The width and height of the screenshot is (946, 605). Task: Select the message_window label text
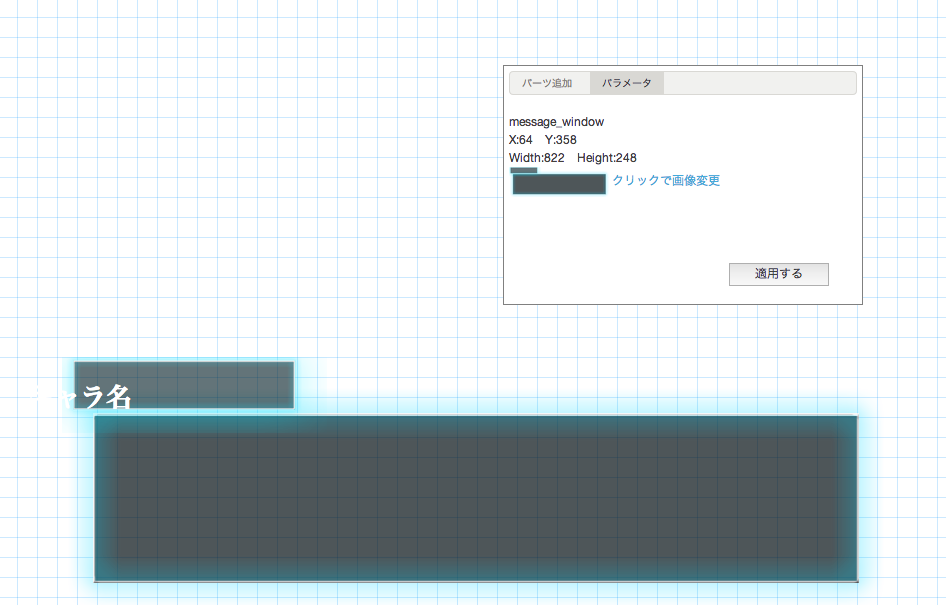click(x=556, y=122)
